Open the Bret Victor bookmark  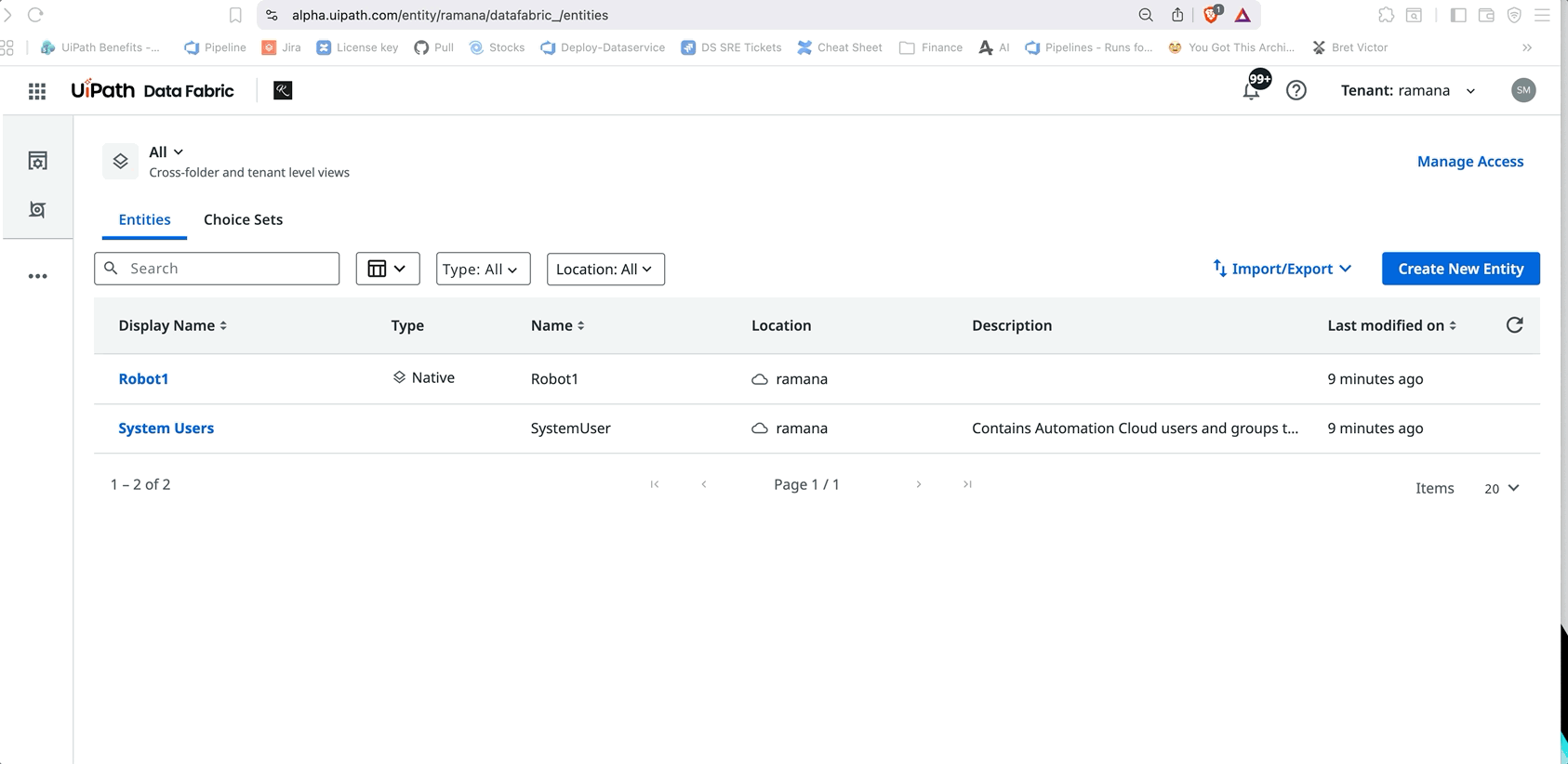tap(1349, 47)
